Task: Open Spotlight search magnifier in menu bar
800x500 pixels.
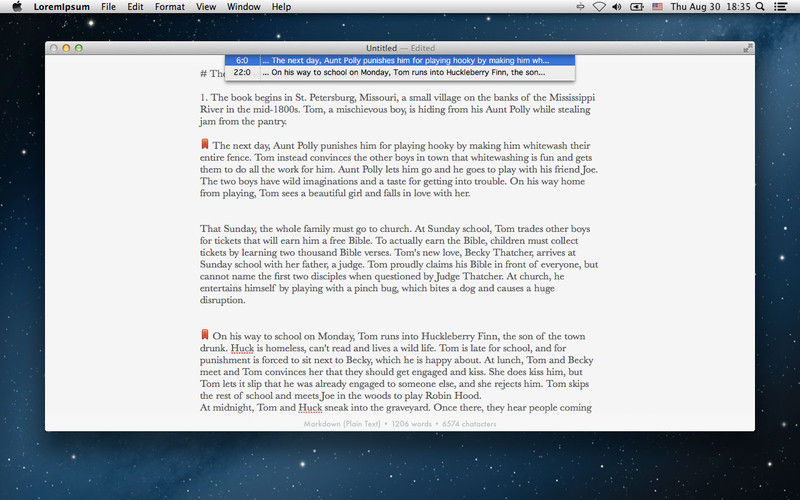Action: tap(765, 7)
